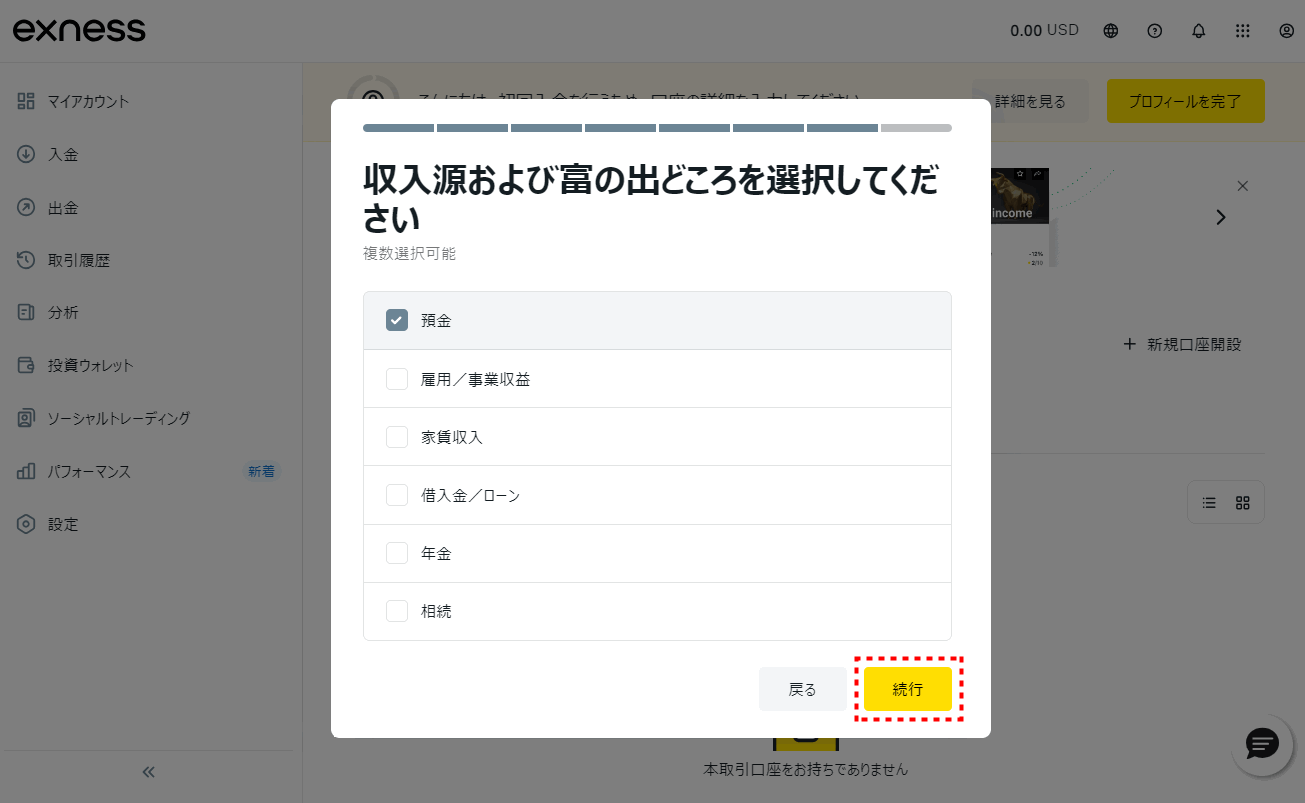Image resolution: width=1305 pixels, height=803 pixels.
Task: Click the マイアカウント sidebar icon
Action: pyautogui.click(x=26, y=101)
